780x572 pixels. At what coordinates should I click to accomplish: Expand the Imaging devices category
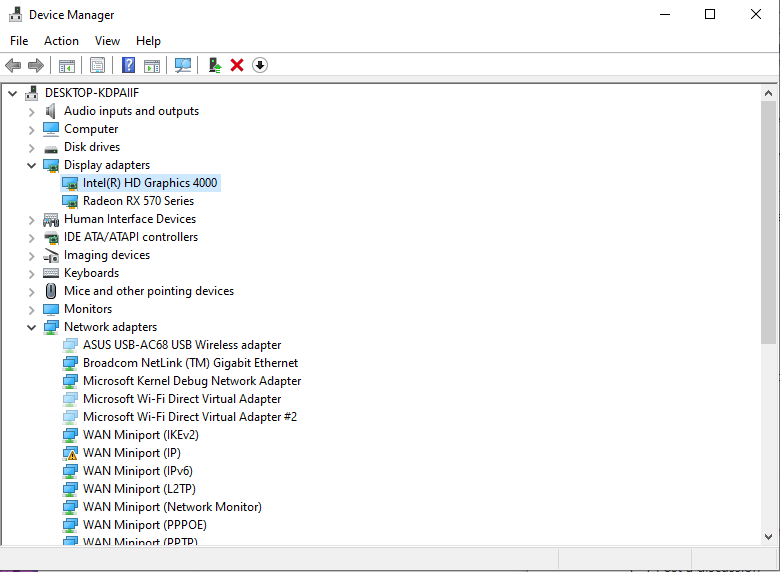[x=31, y=256]
